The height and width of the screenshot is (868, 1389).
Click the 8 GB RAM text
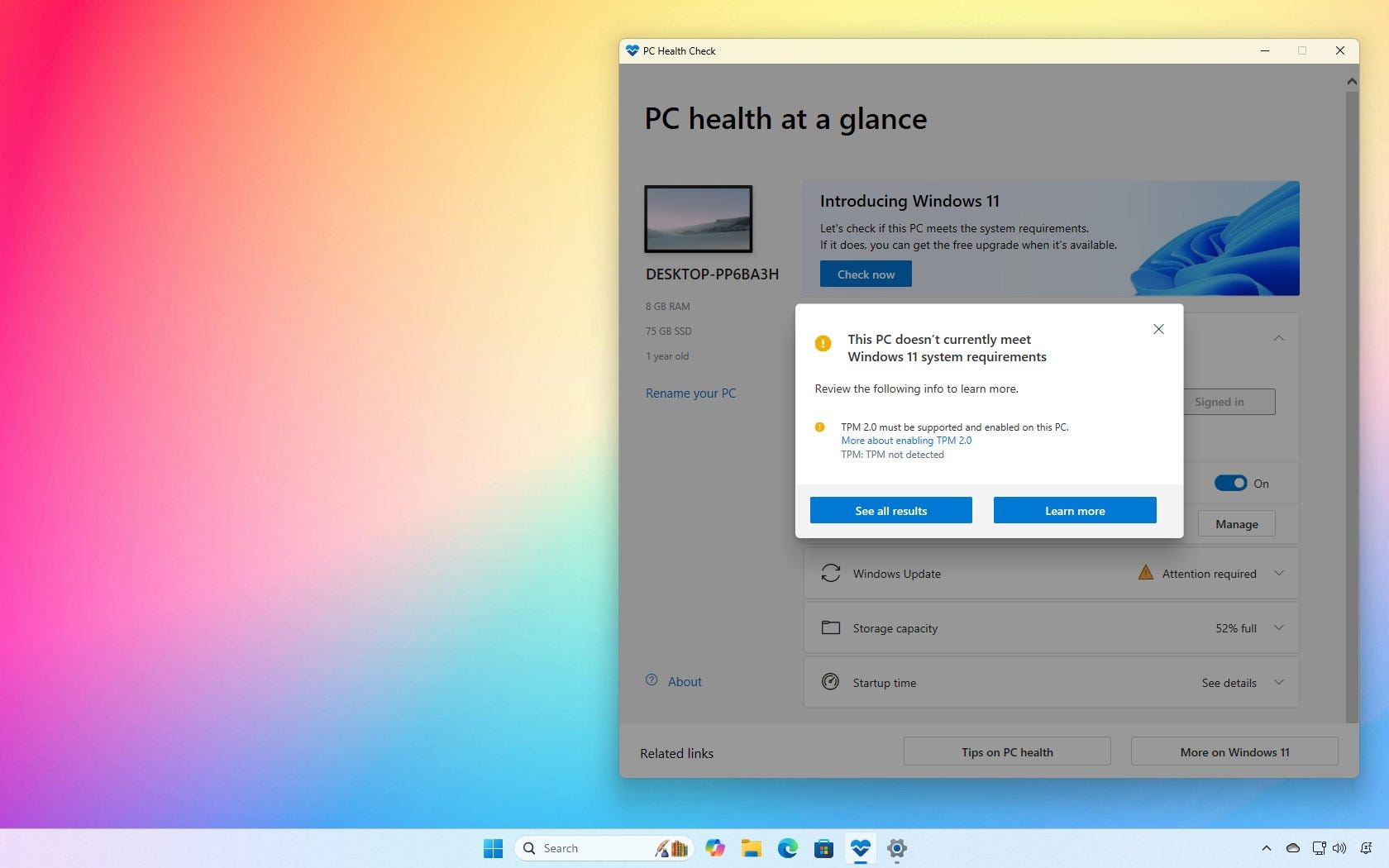[x=667, y=307]
